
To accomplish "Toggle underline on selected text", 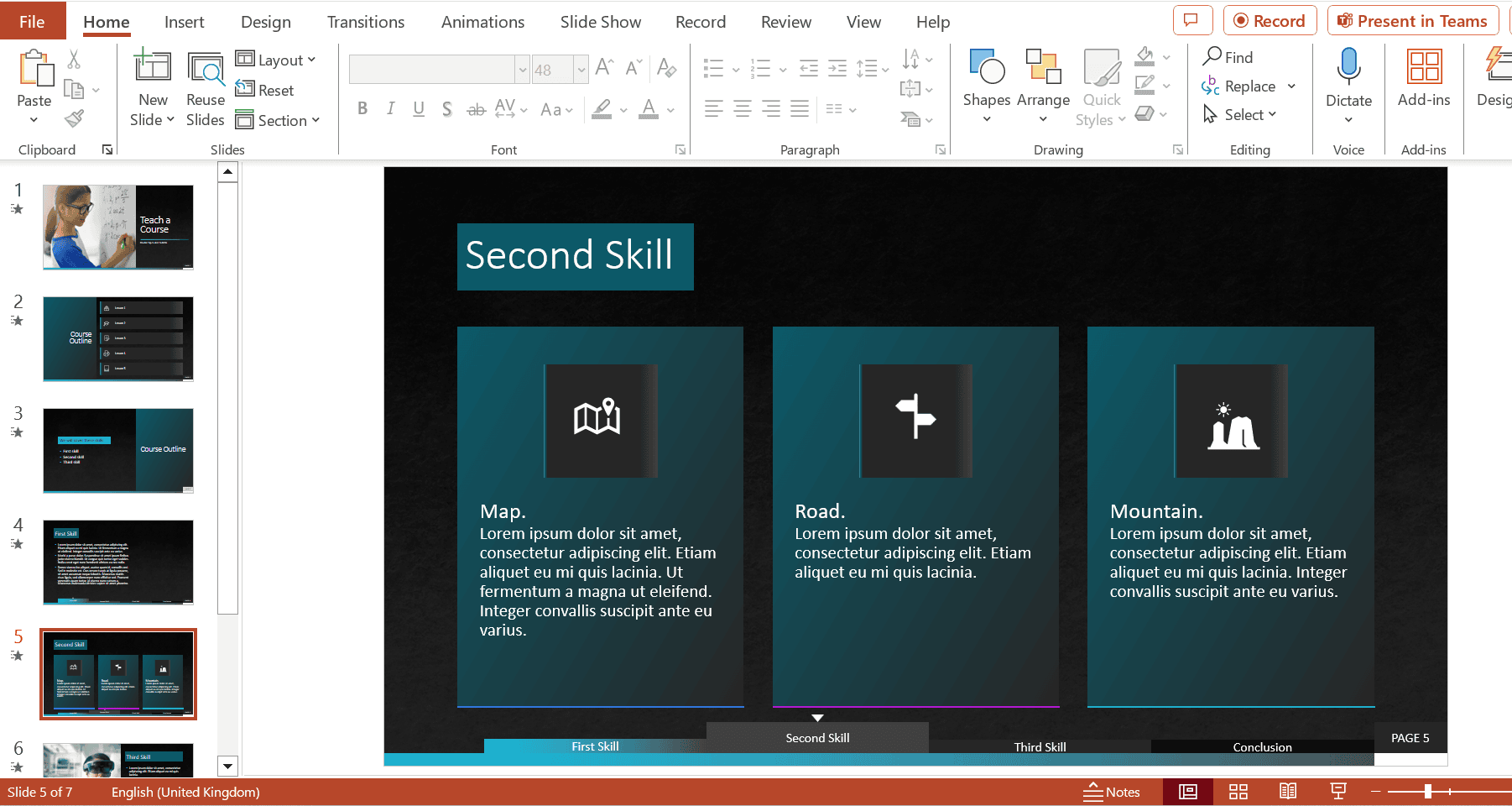I will (419, 108).
